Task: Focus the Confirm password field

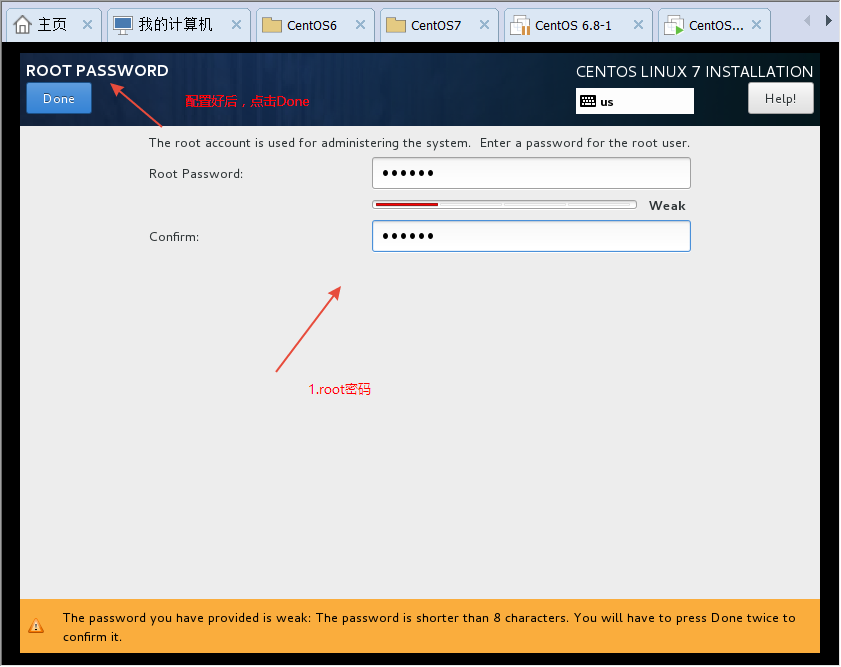Action: (x=531, y=236)
